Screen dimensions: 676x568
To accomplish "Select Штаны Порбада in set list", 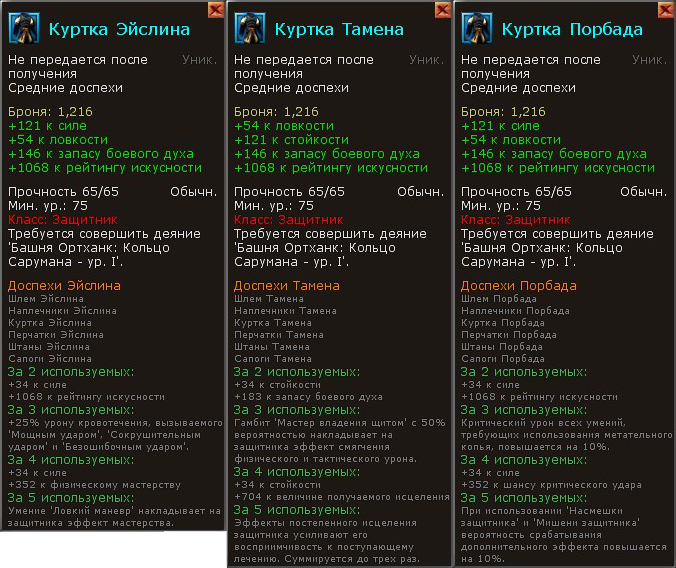I will pos(502,347).
